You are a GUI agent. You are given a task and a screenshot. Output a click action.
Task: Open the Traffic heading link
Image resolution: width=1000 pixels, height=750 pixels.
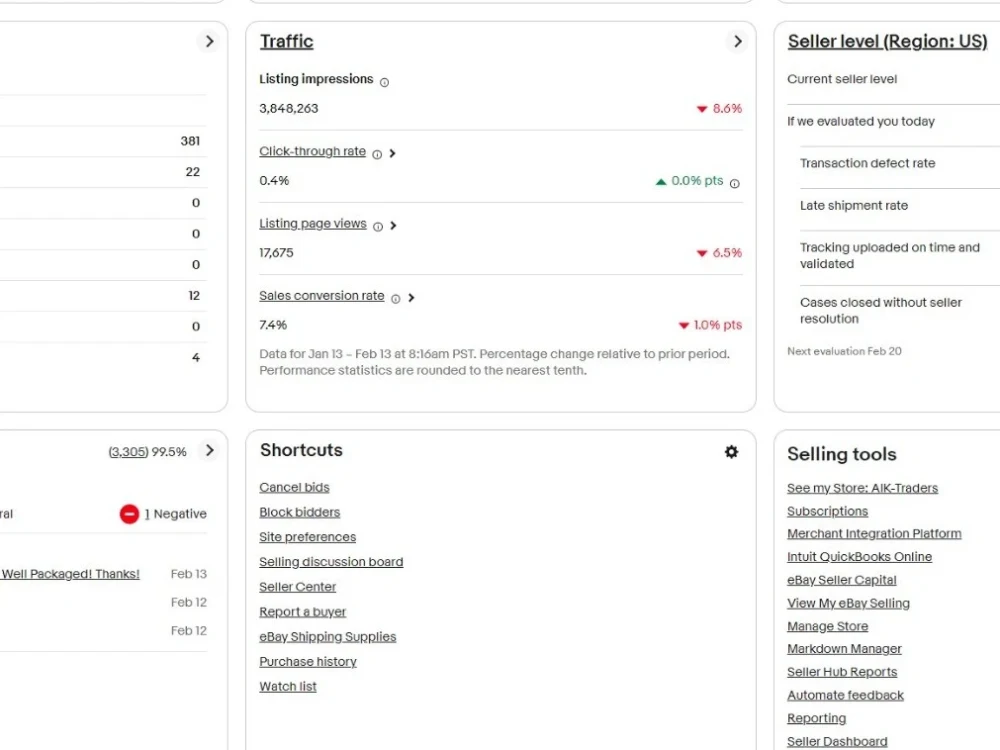click(286, 41)
